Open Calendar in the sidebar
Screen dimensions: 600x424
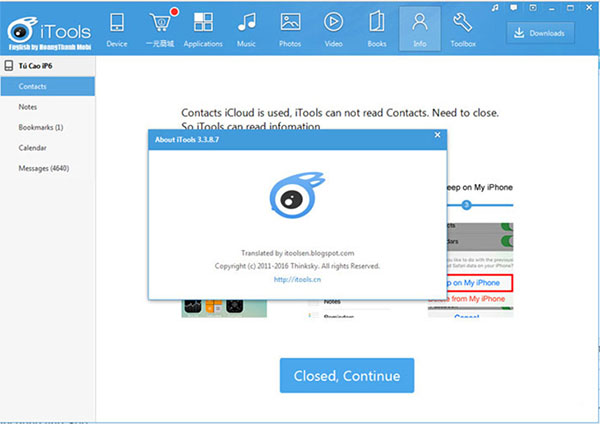[32, 148]
